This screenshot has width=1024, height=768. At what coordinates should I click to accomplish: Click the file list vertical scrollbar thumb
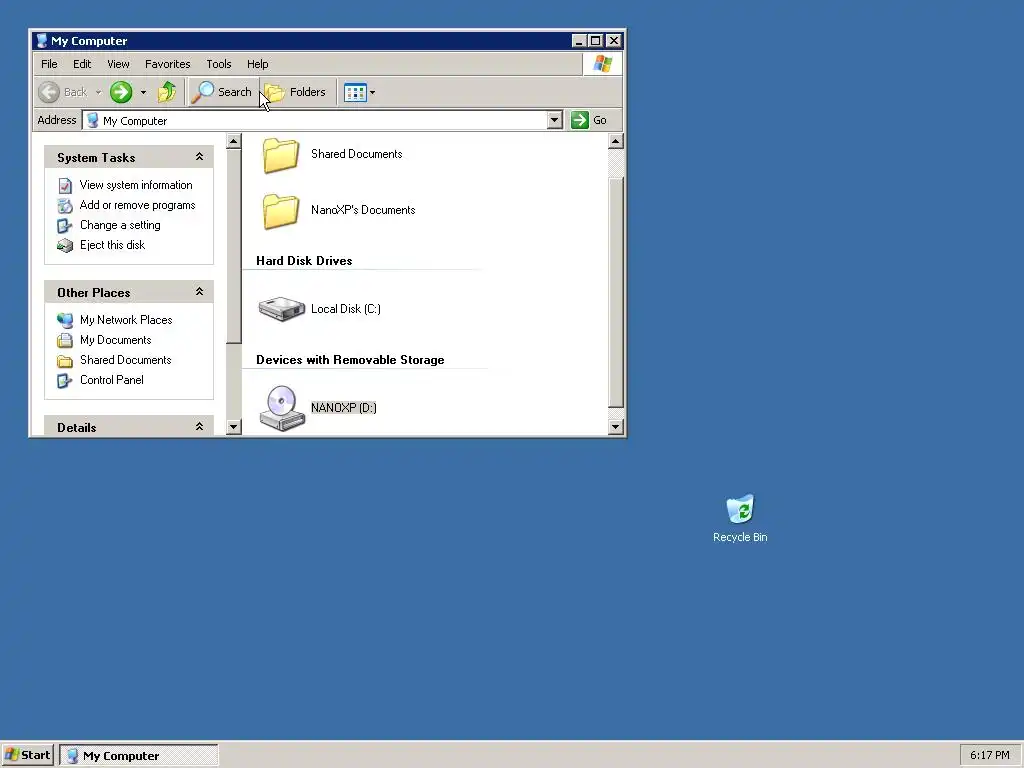615,292
